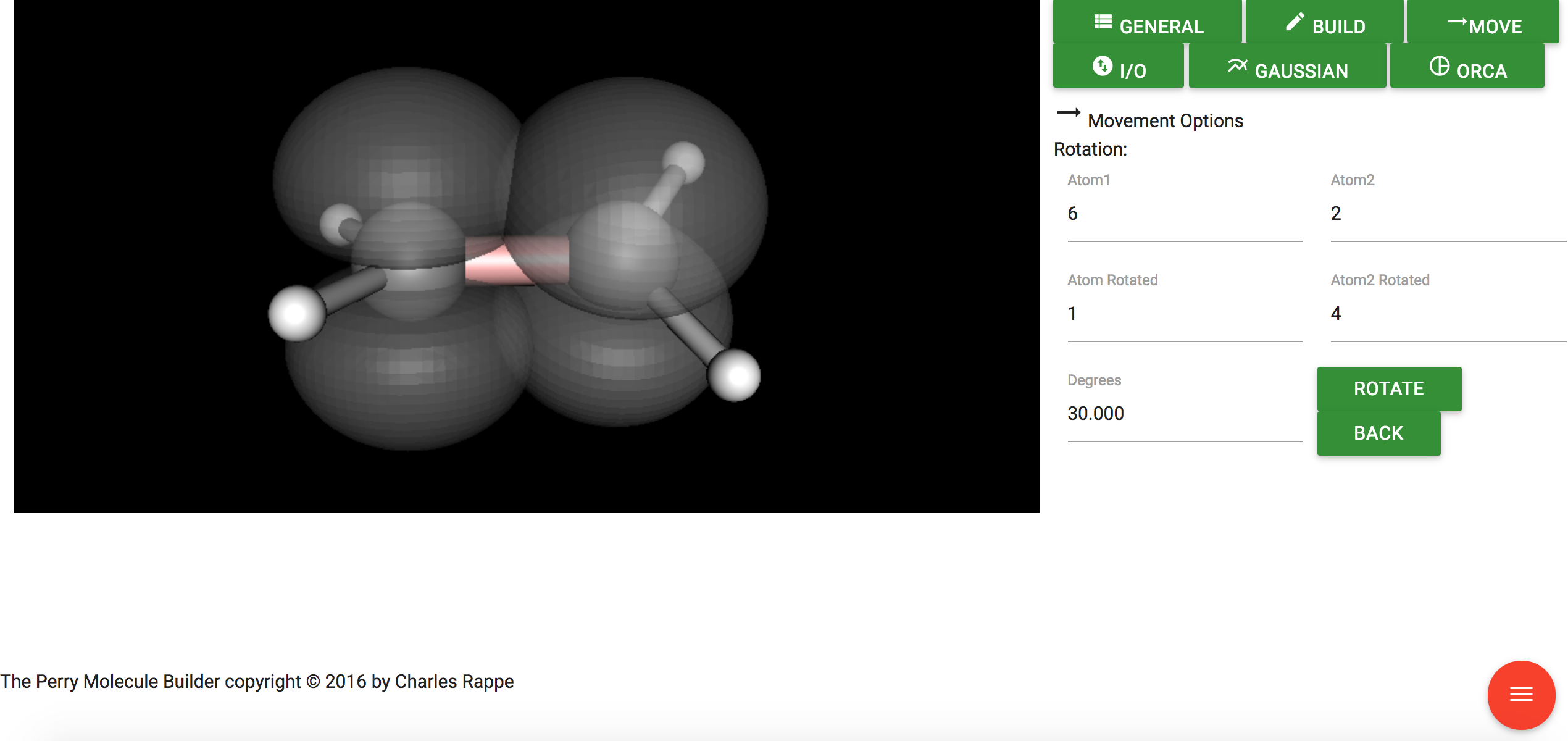Viewport: 1568px width, 741px height.
Task: Click the Atom Rotated input field
Action: 1184,314
